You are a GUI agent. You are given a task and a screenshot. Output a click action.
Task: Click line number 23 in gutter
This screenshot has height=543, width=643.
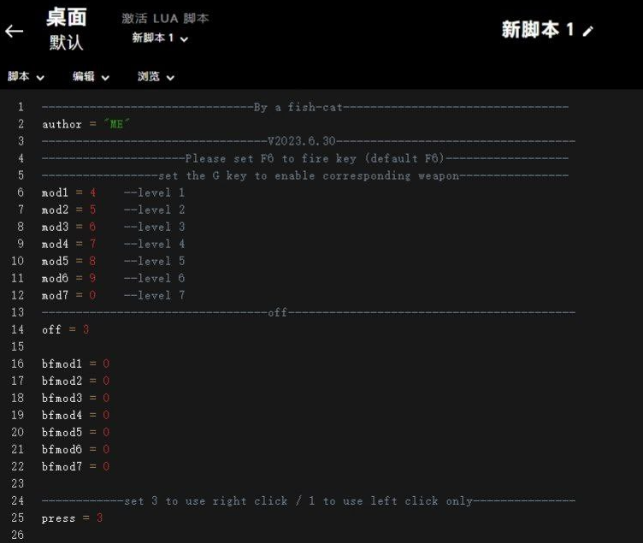17,484
